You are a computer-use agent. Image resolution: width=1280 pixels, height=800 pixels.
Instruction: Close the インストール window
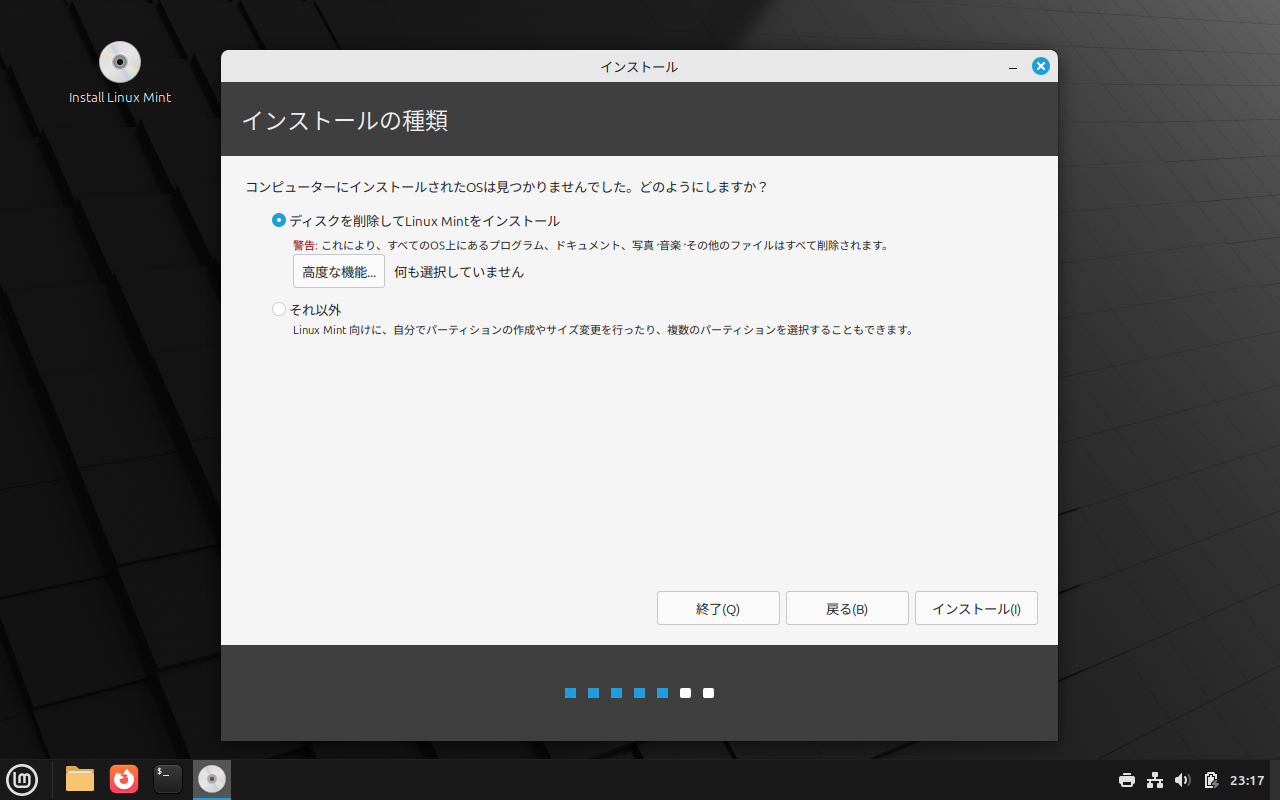coord(1041,66)
